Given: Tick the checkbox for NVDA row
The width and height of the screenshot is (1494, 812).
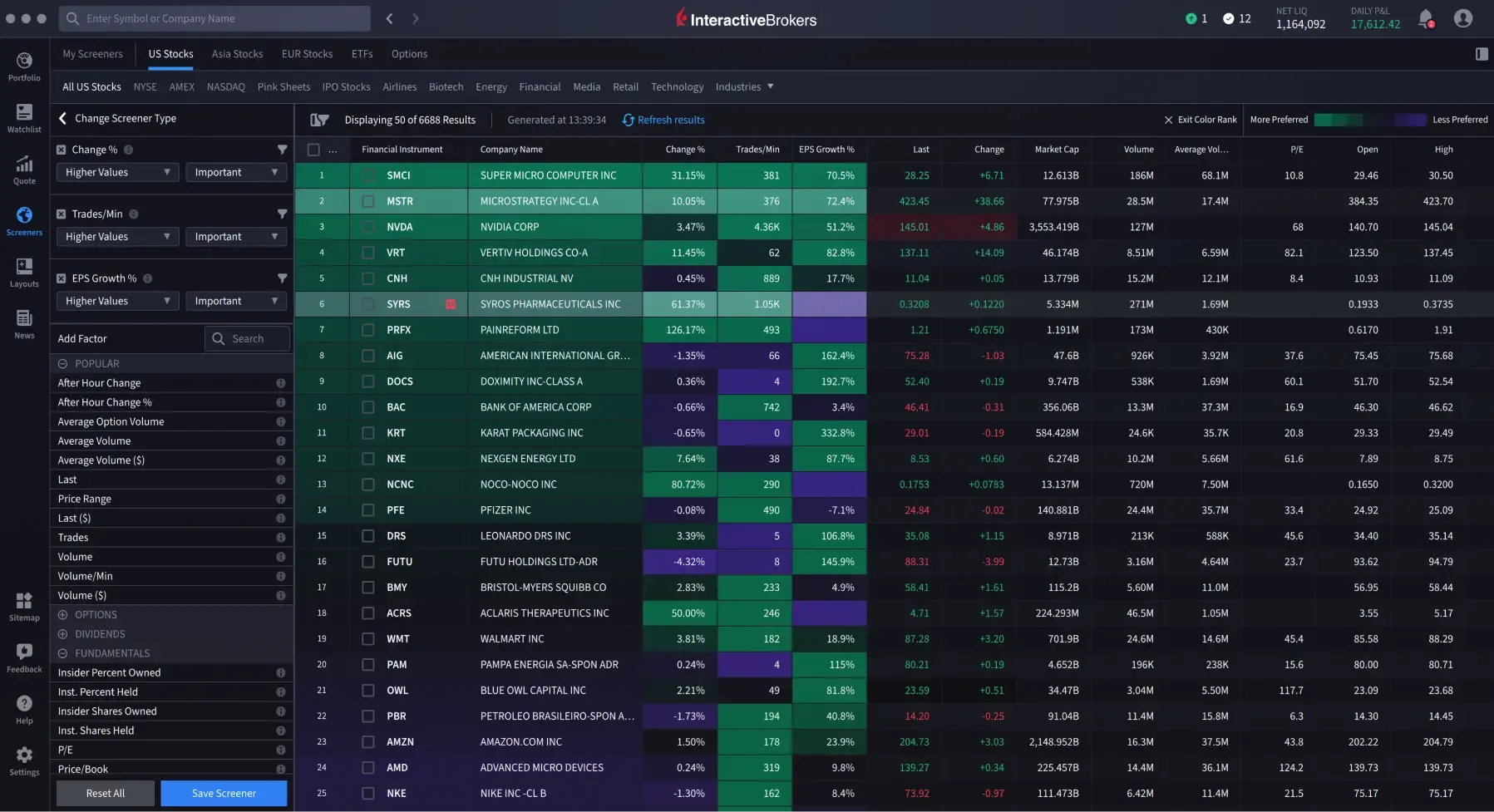Looking at the screenshot, I should pos(367,227).
